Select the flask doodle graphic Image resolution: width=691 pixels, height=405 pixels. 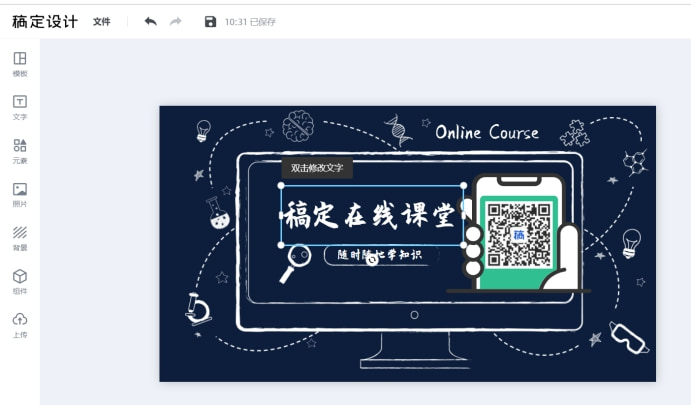(218, 213)
